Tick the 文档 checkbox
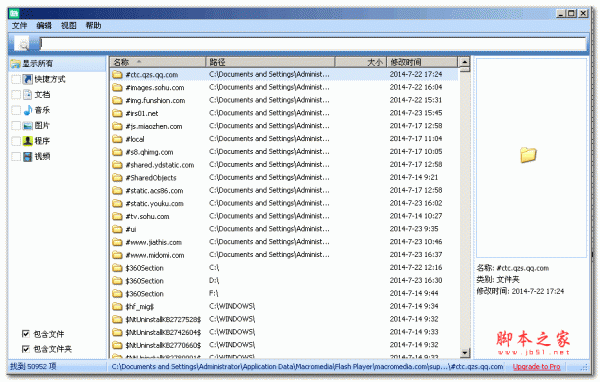Image resolution: width=600 pixels, height=382 pixels. coord(16,95)
